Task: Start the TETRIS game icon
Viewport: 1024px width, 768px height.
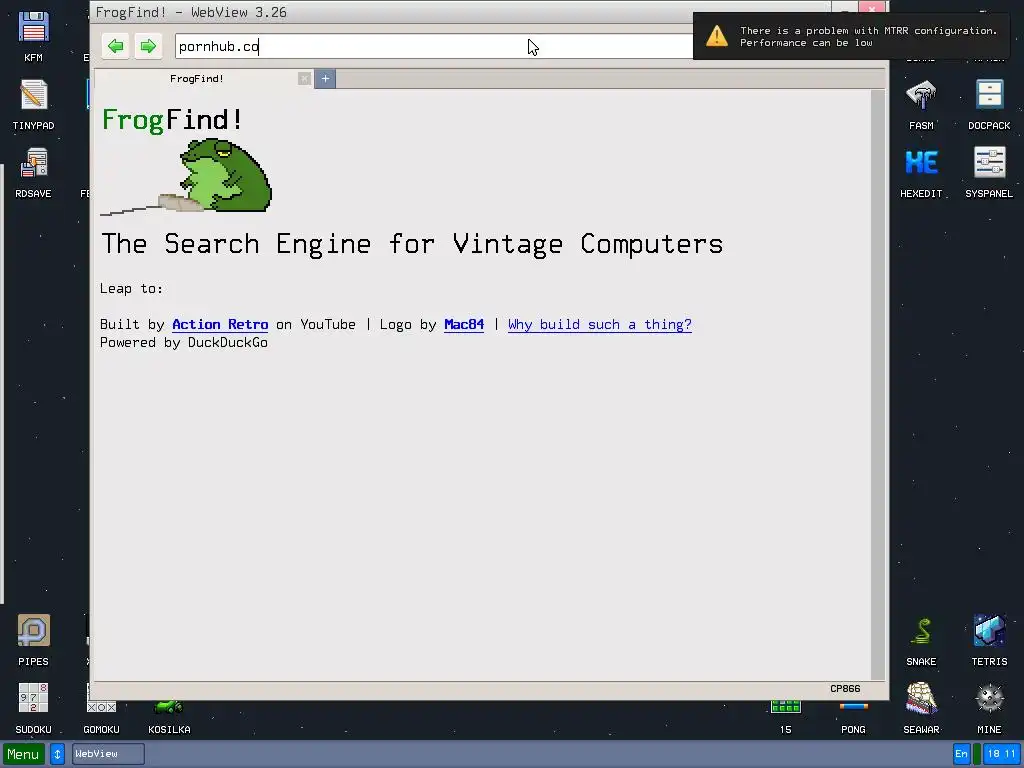Action: (x=989, y=640)
